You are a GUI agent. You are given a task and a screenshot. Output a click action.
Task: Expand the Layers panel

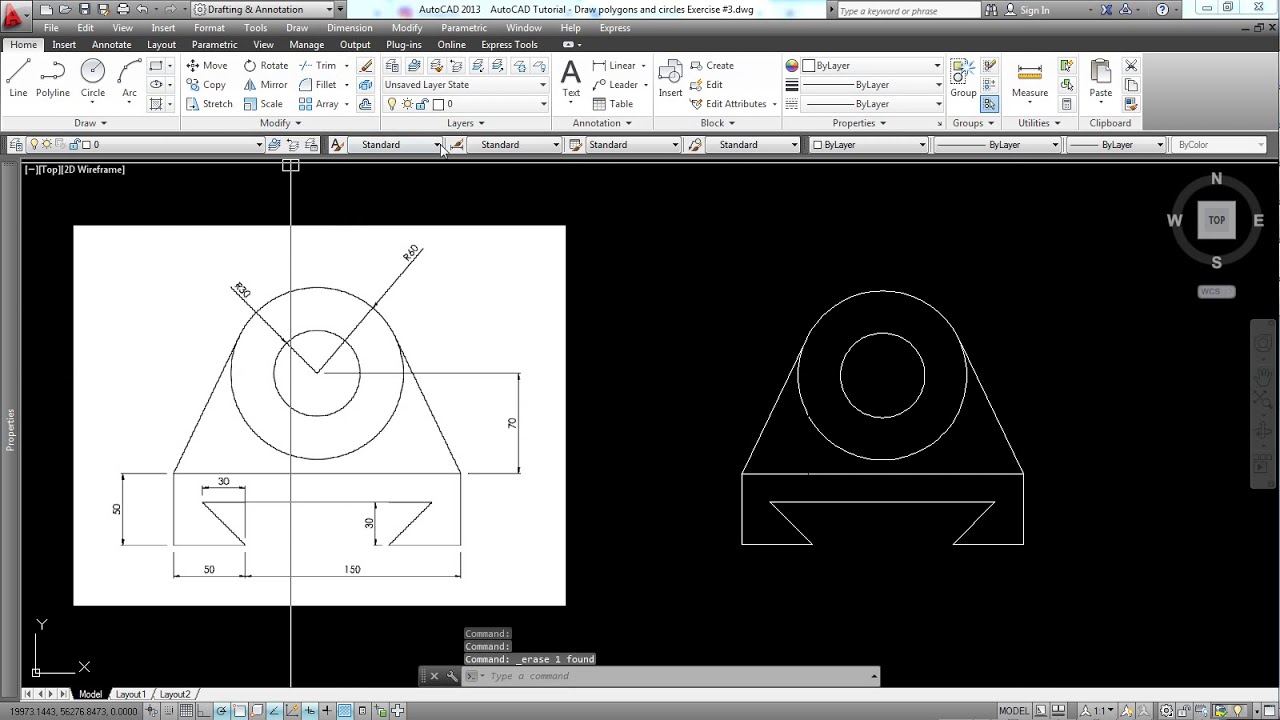point(465,123)
